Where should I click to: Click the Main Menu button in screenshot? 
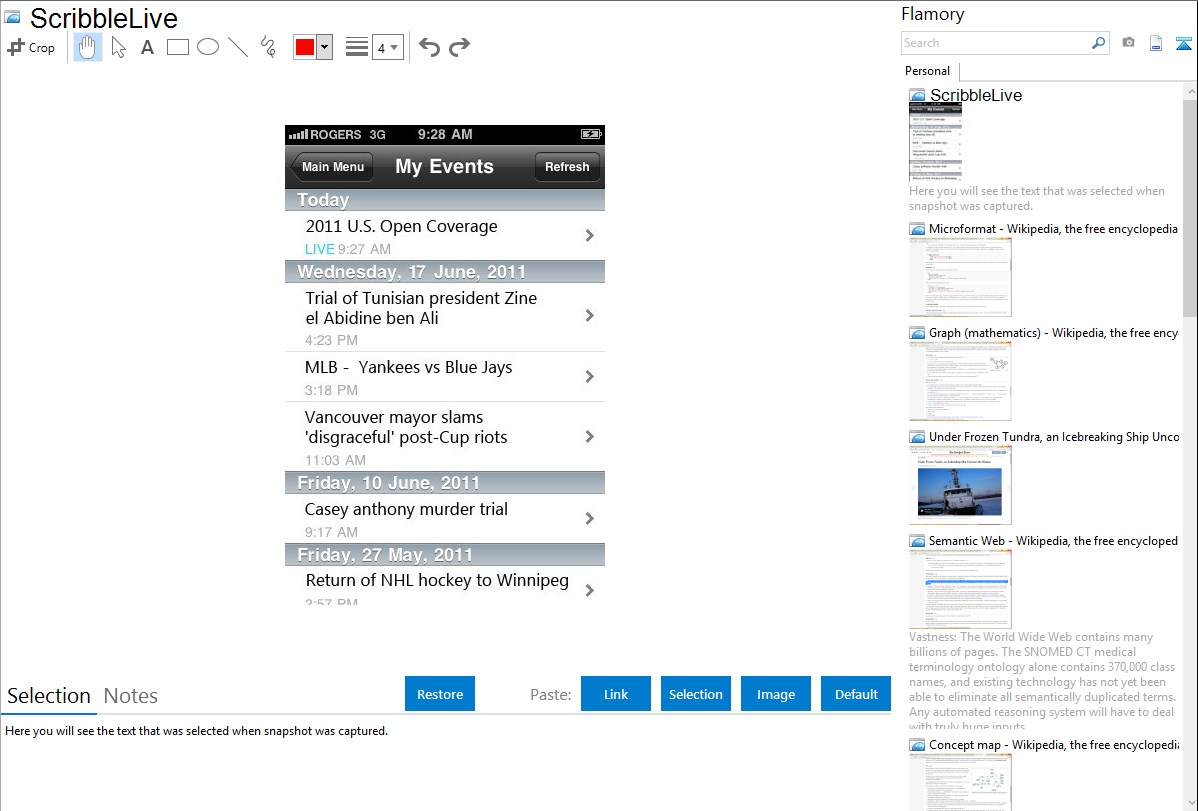point(332,167)
